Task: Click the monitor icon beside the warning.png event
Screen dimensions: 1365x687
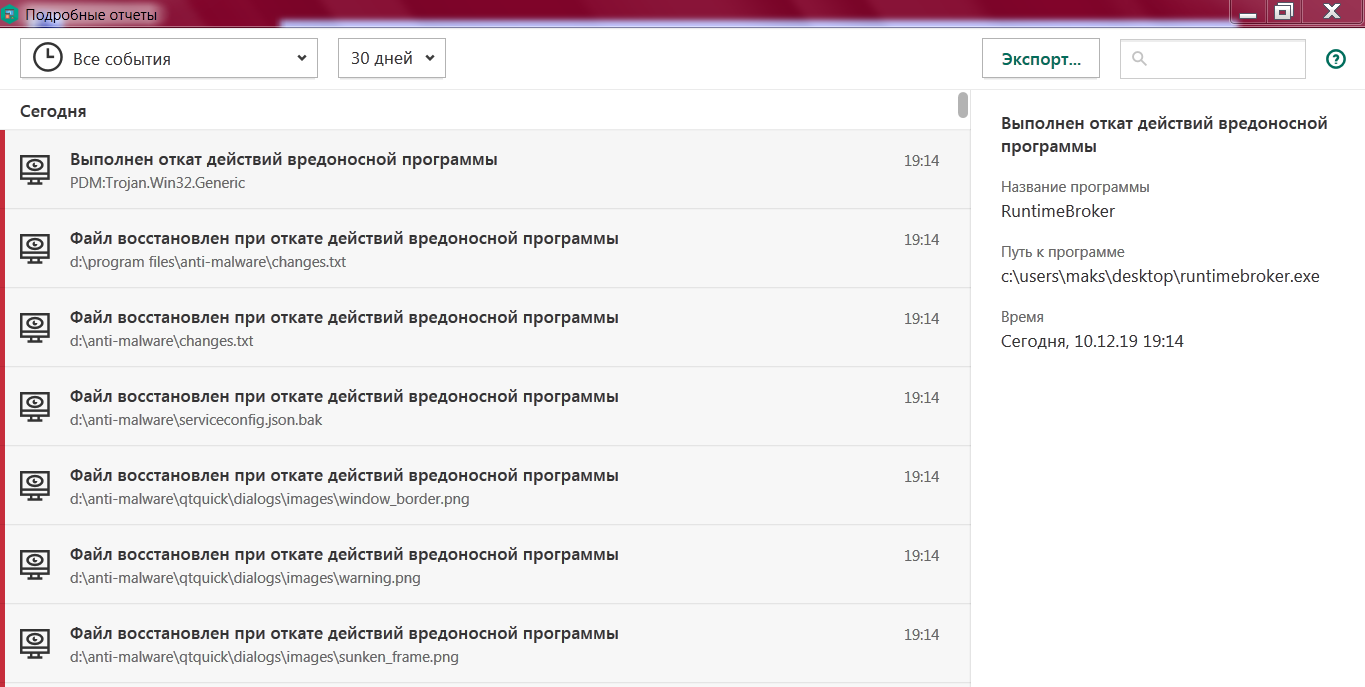Action: pos(35,564)
